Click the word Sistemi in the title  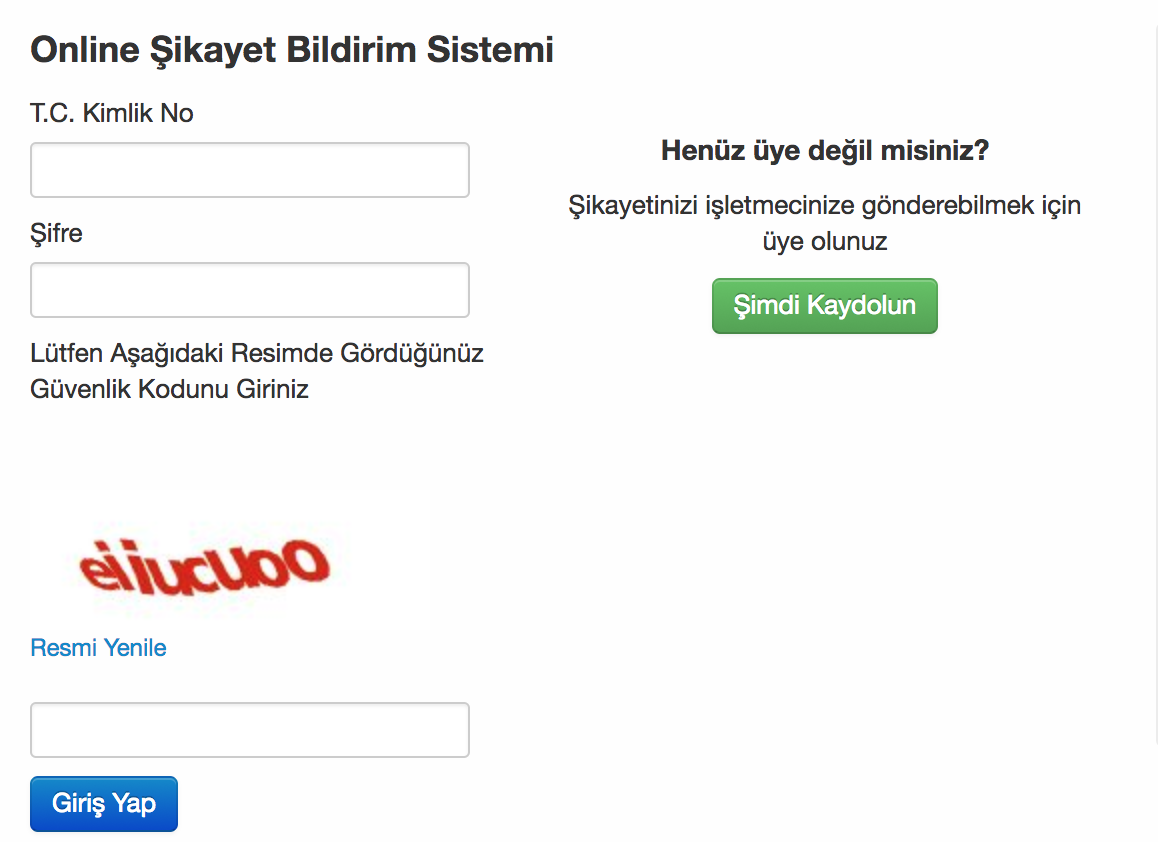point(490,50)
